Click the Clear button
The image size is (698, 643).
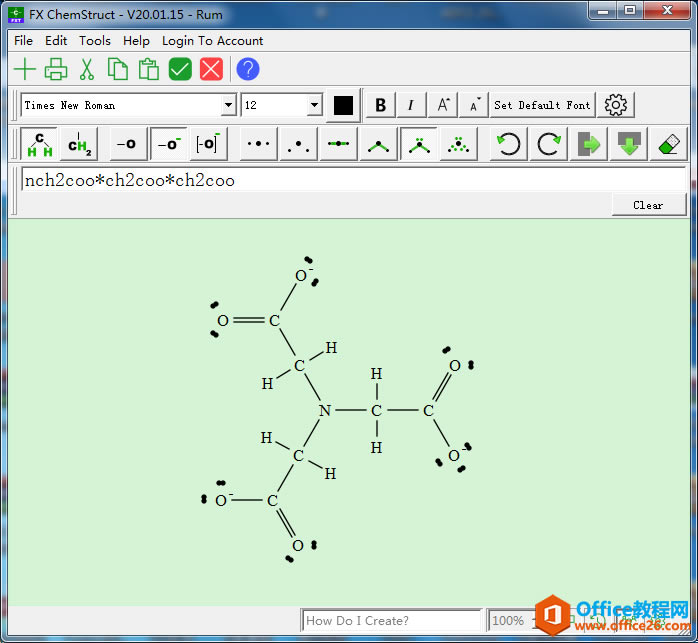649,205
